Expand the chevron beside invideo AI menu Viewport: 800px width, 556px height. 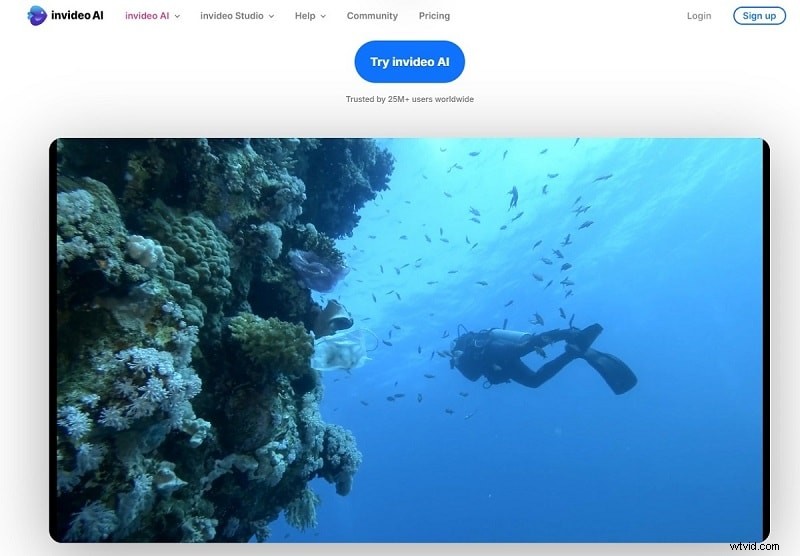[x=177, y=17]
